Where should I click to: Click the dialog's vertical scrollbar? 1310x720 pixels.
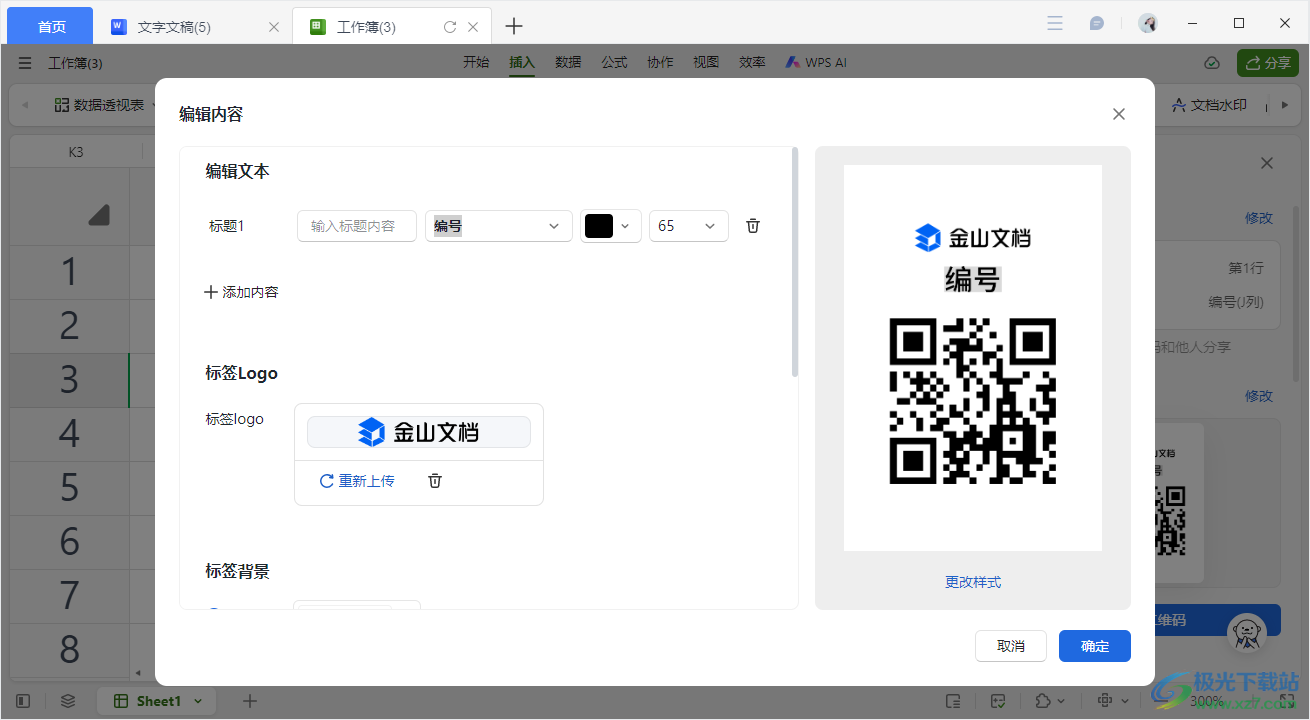coord(795,262)
